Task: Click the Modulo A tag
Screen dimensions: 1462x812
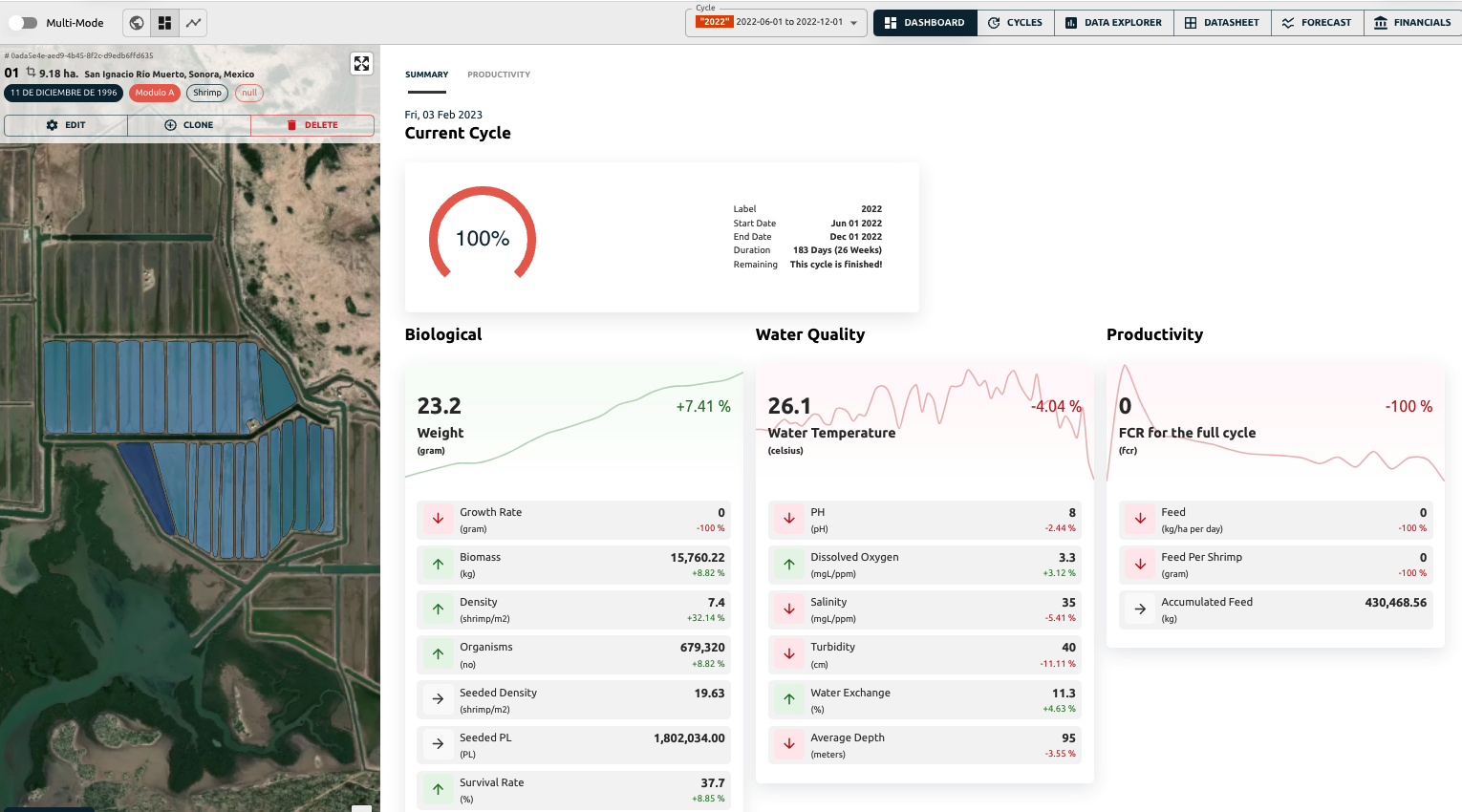Action: pos(155,93)
